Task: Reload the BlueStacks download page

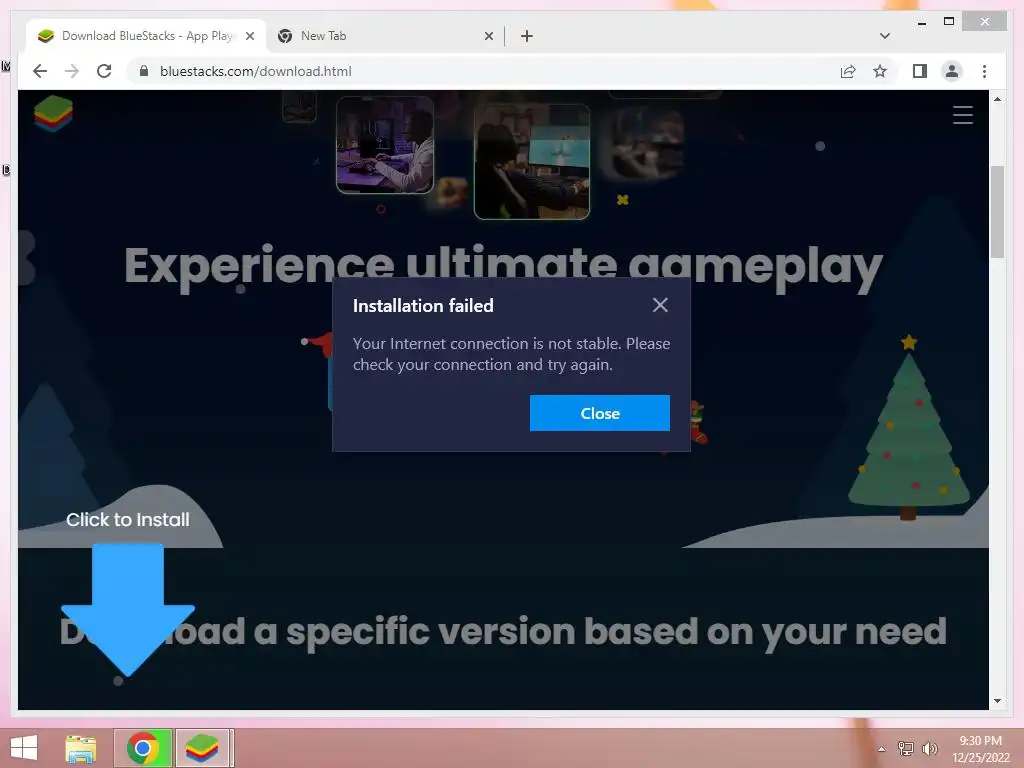Action: (104, 71)
